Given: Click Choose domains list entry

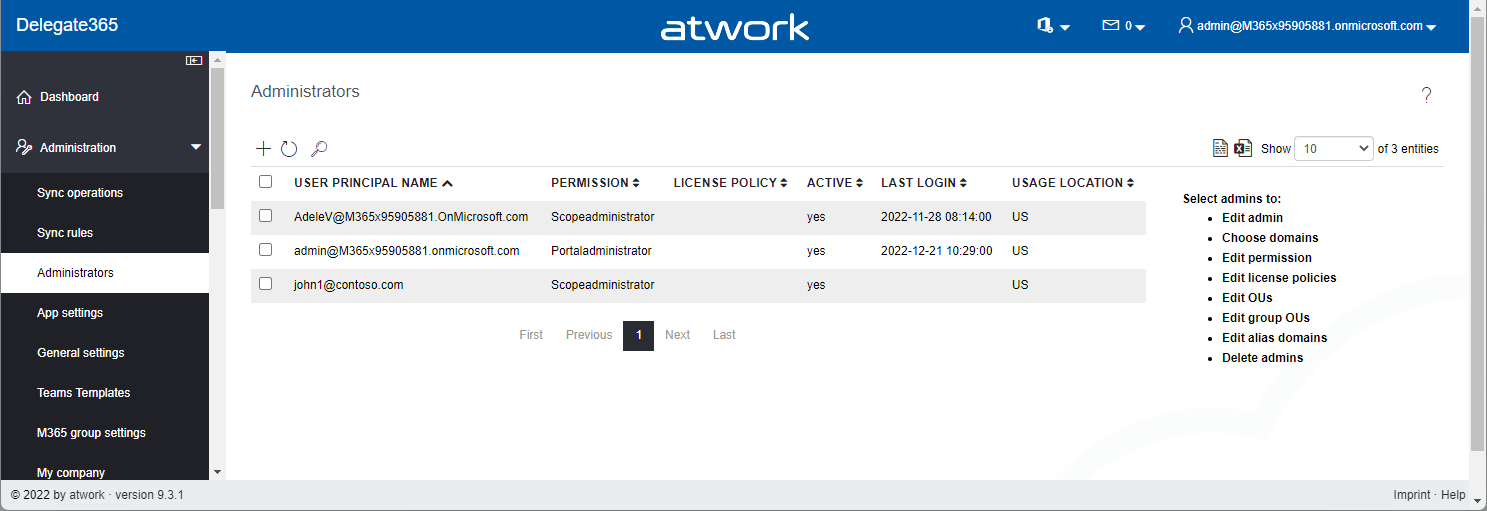Looking at the screenshot, I should point(1270,238).
